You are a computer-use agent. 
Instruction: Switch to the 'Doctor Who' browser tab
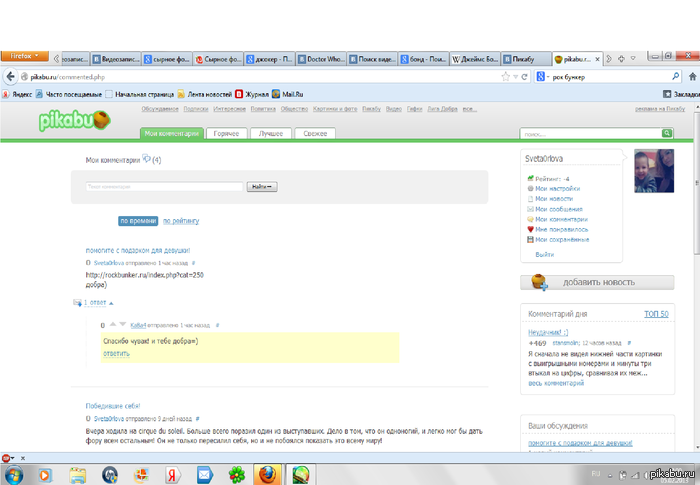pyautogui.click(x=321, y=59)
